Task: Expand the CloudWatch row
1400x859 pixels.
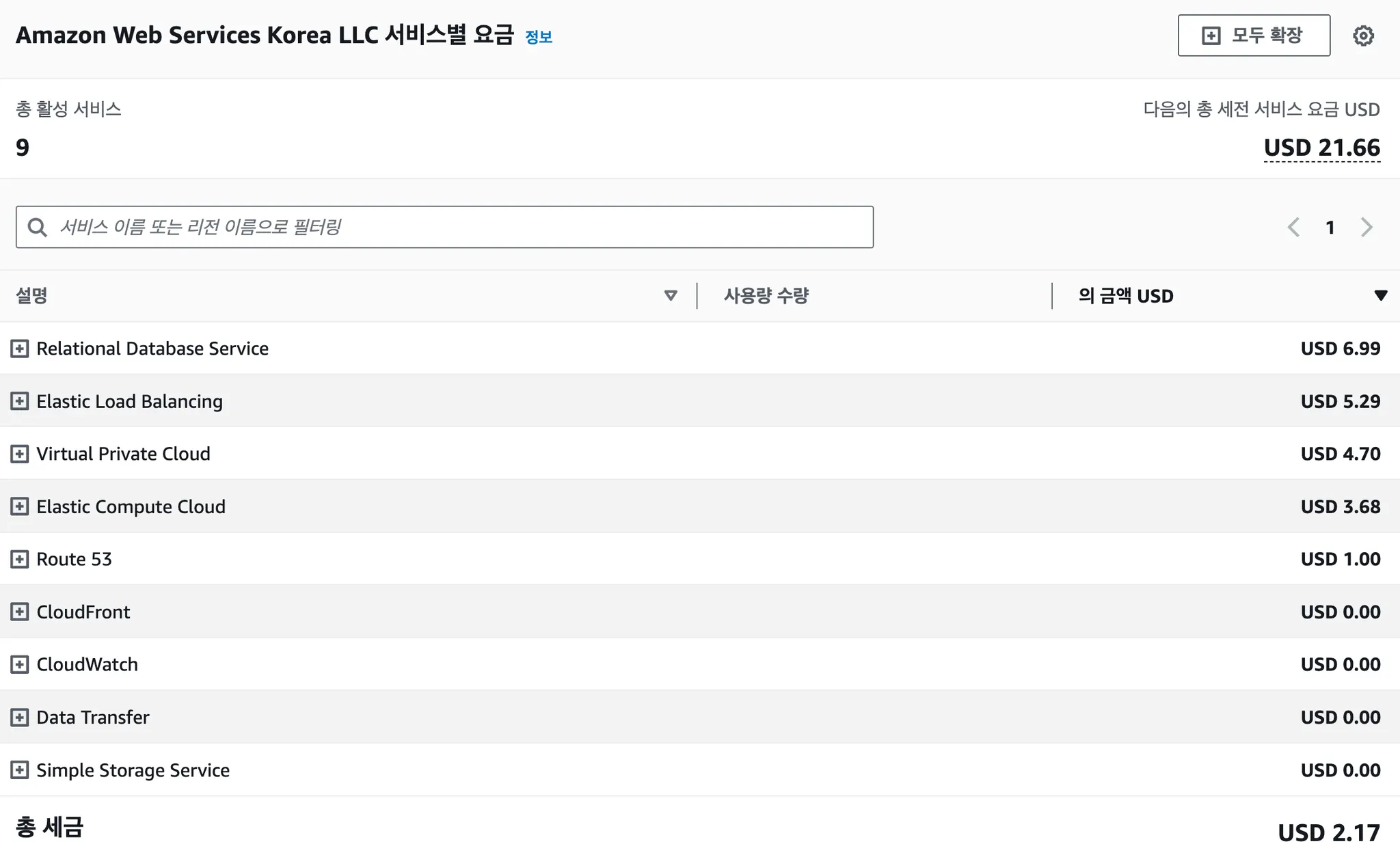Action: (x=20, y=664)
